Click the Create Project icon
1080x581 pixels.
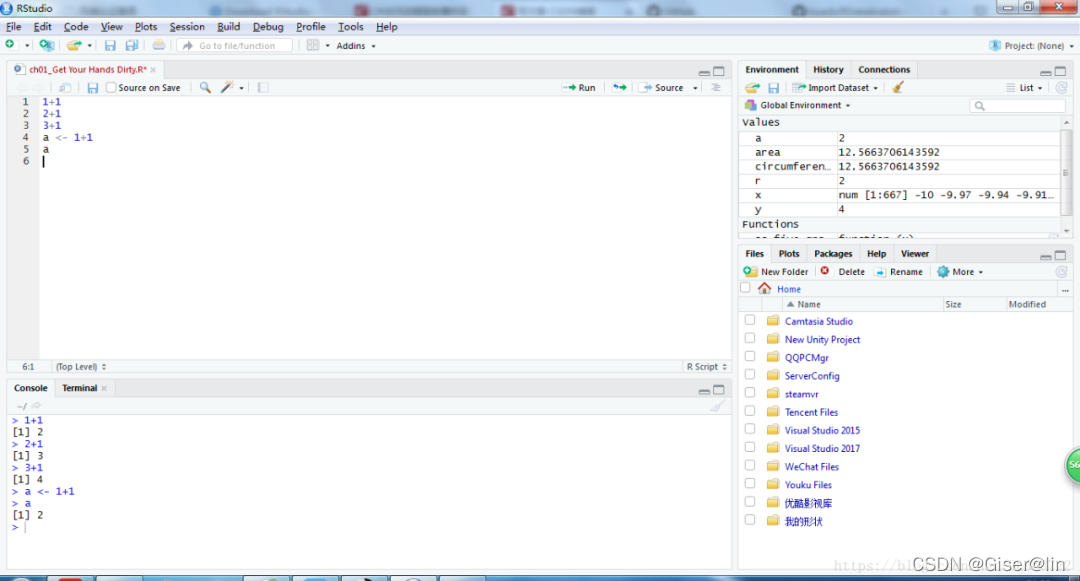46,45
